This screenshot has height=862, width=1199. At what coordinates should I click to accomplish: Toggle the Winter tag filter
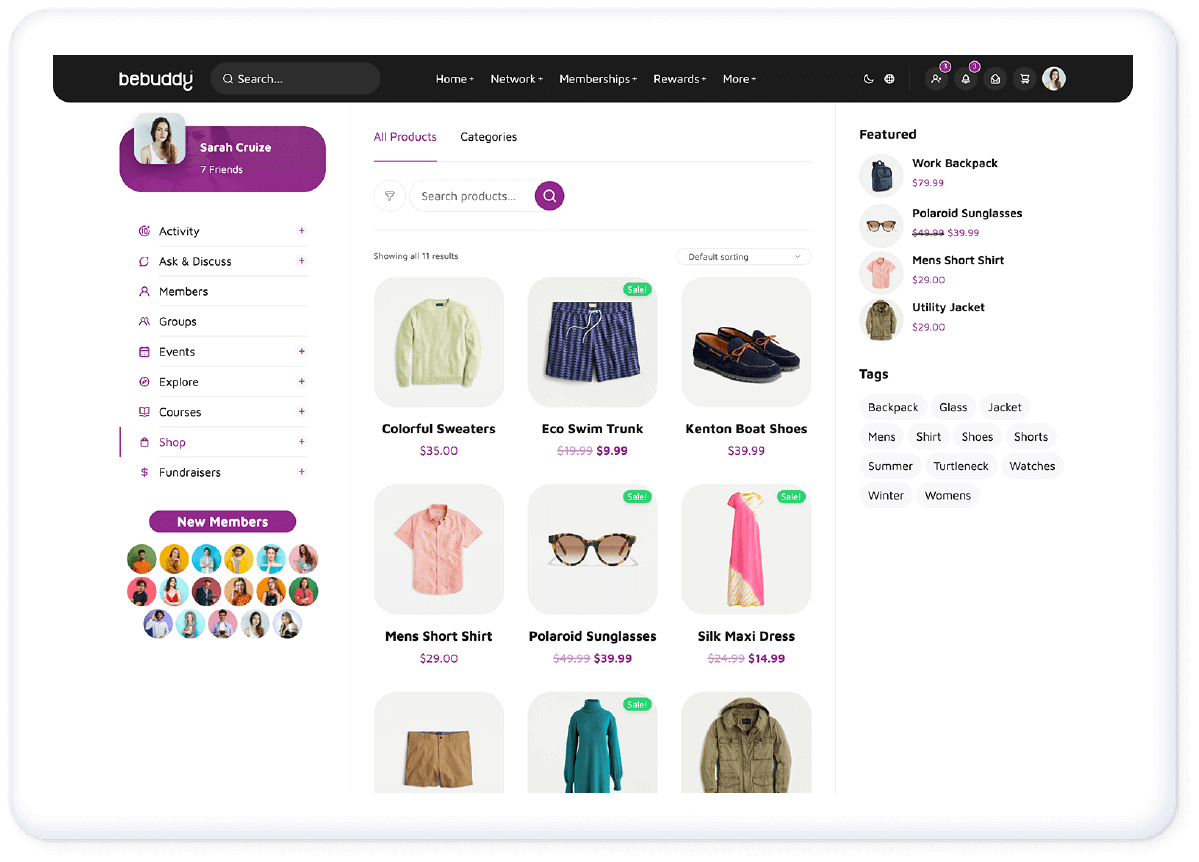[x=885, y=495]
